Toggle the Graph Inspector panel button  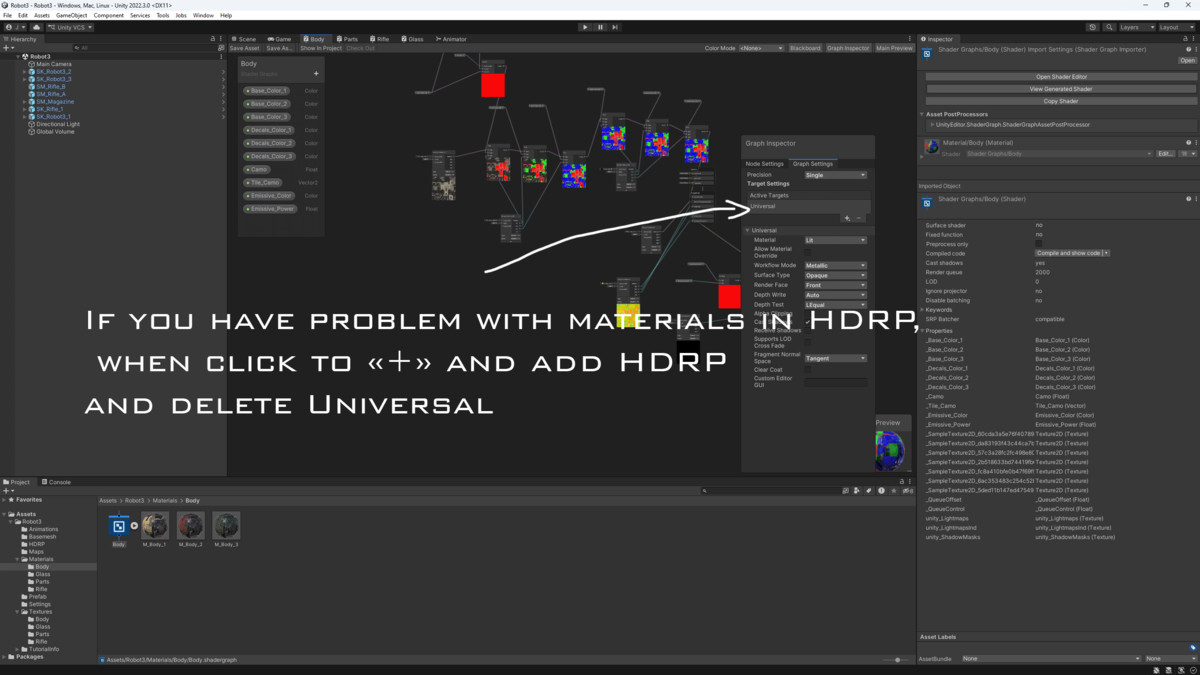(x=848, y=48)
